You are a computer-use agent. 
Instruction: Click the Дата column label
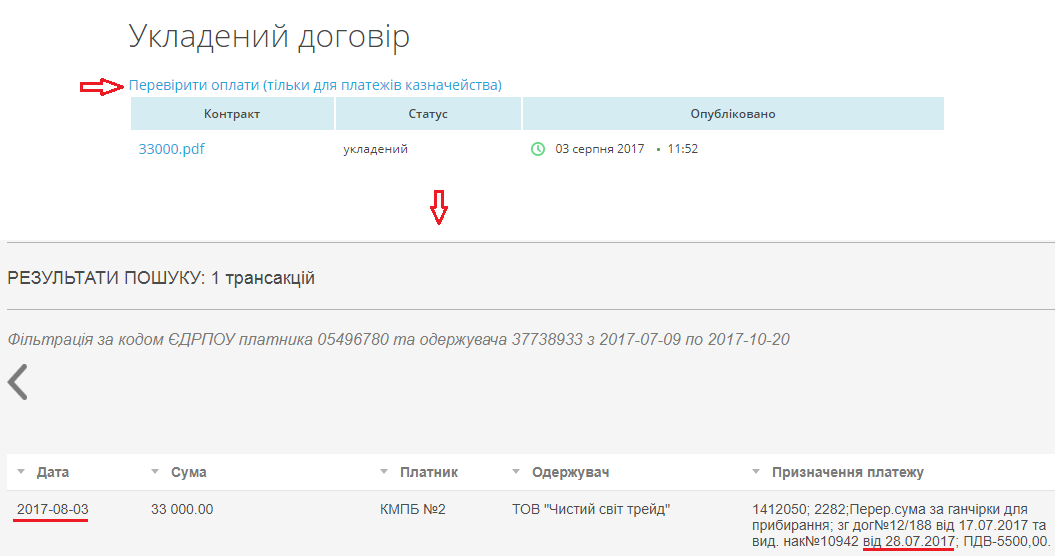[x=53, y=472]
